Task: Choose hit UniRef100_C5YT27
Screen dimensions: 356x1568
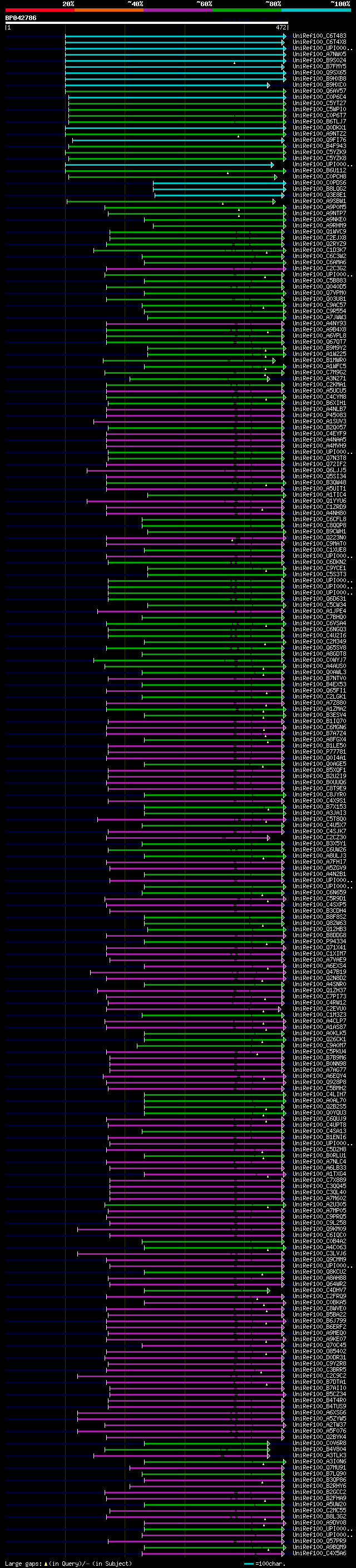Action: [x=319, y=103]
